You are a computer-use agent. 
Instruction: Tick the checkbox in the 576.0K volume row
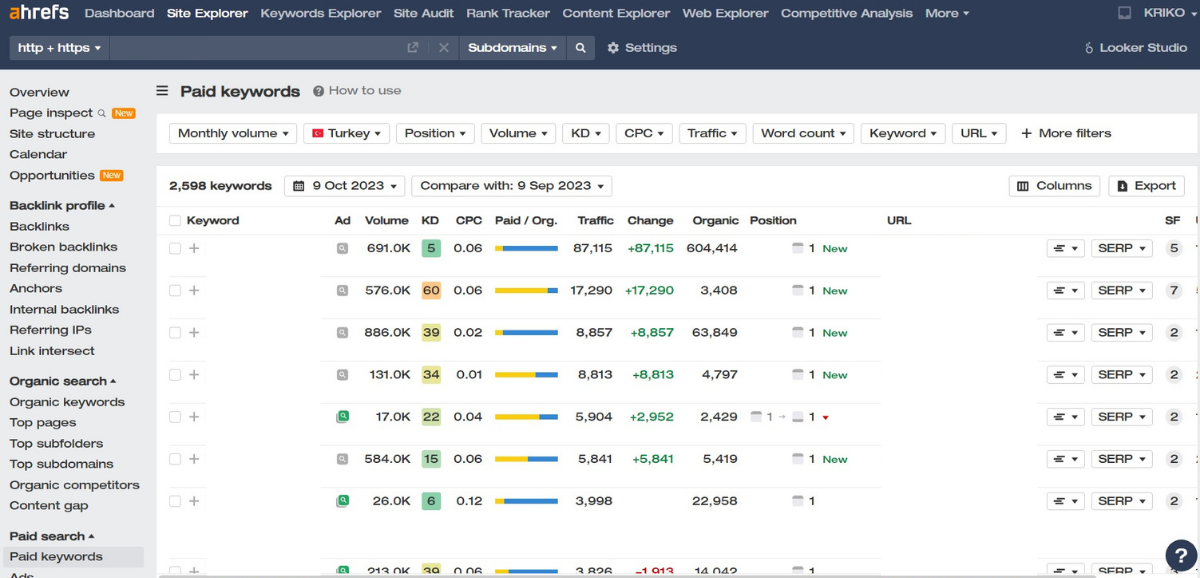coord(175,291)
